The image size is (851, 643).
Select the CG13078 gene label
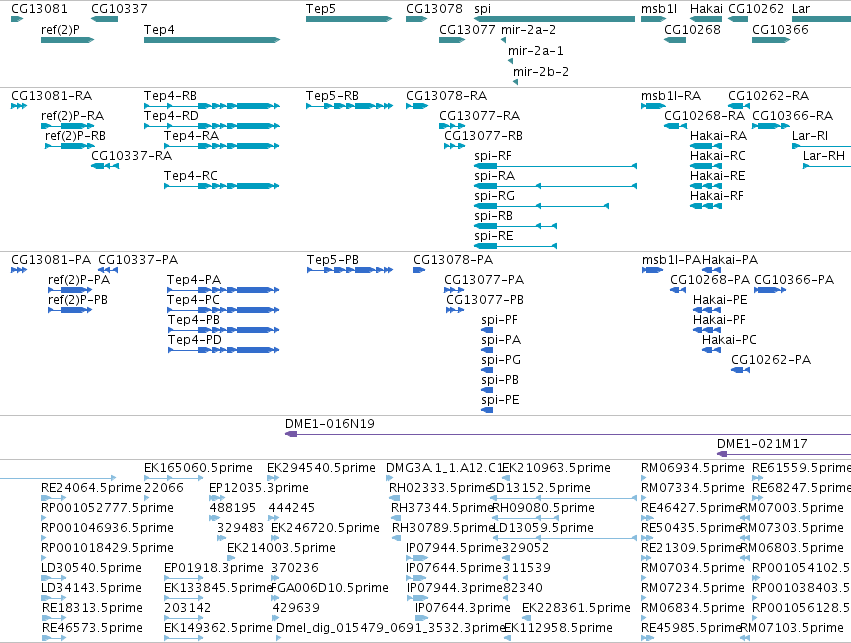coord(434,9)
